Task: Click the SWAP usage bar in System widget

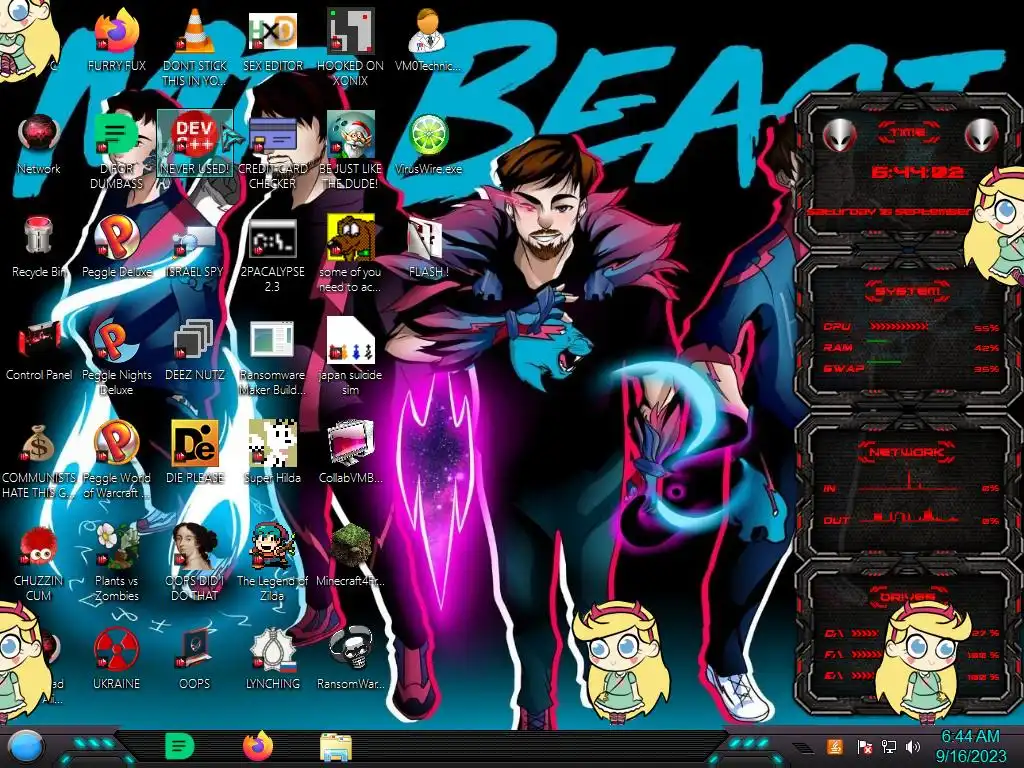Action: click(x=884, y=361)
